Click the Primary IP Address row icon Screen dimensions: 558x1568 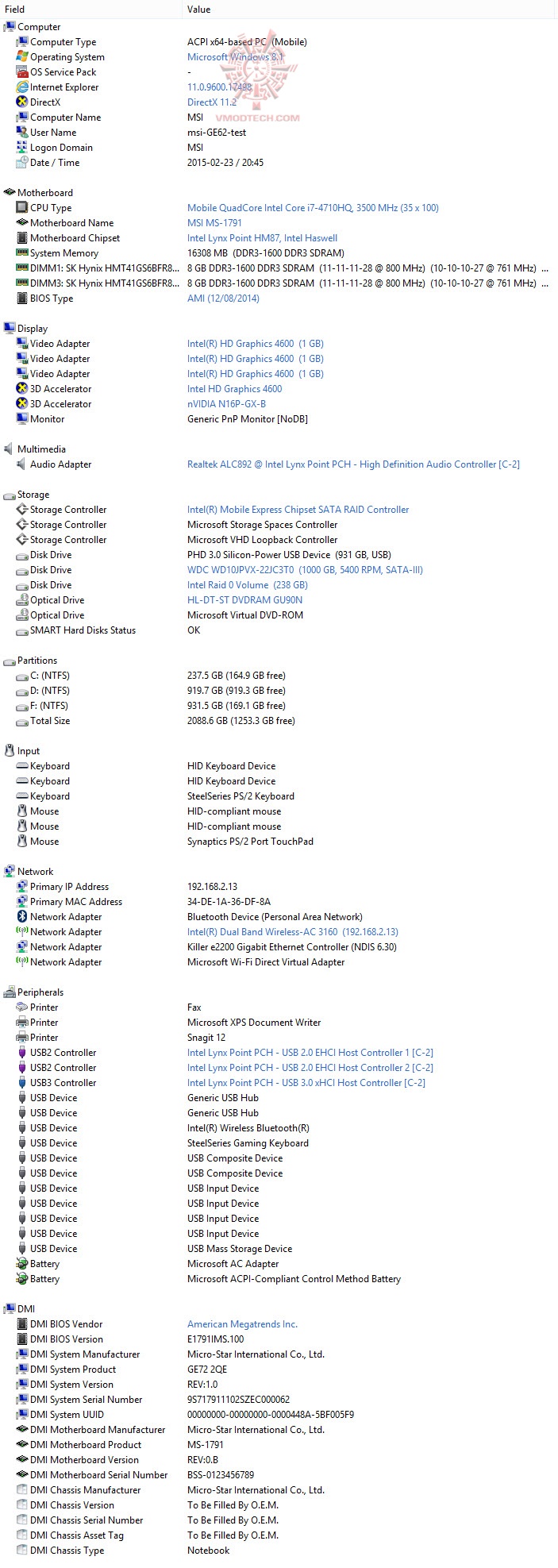point(22,887)
